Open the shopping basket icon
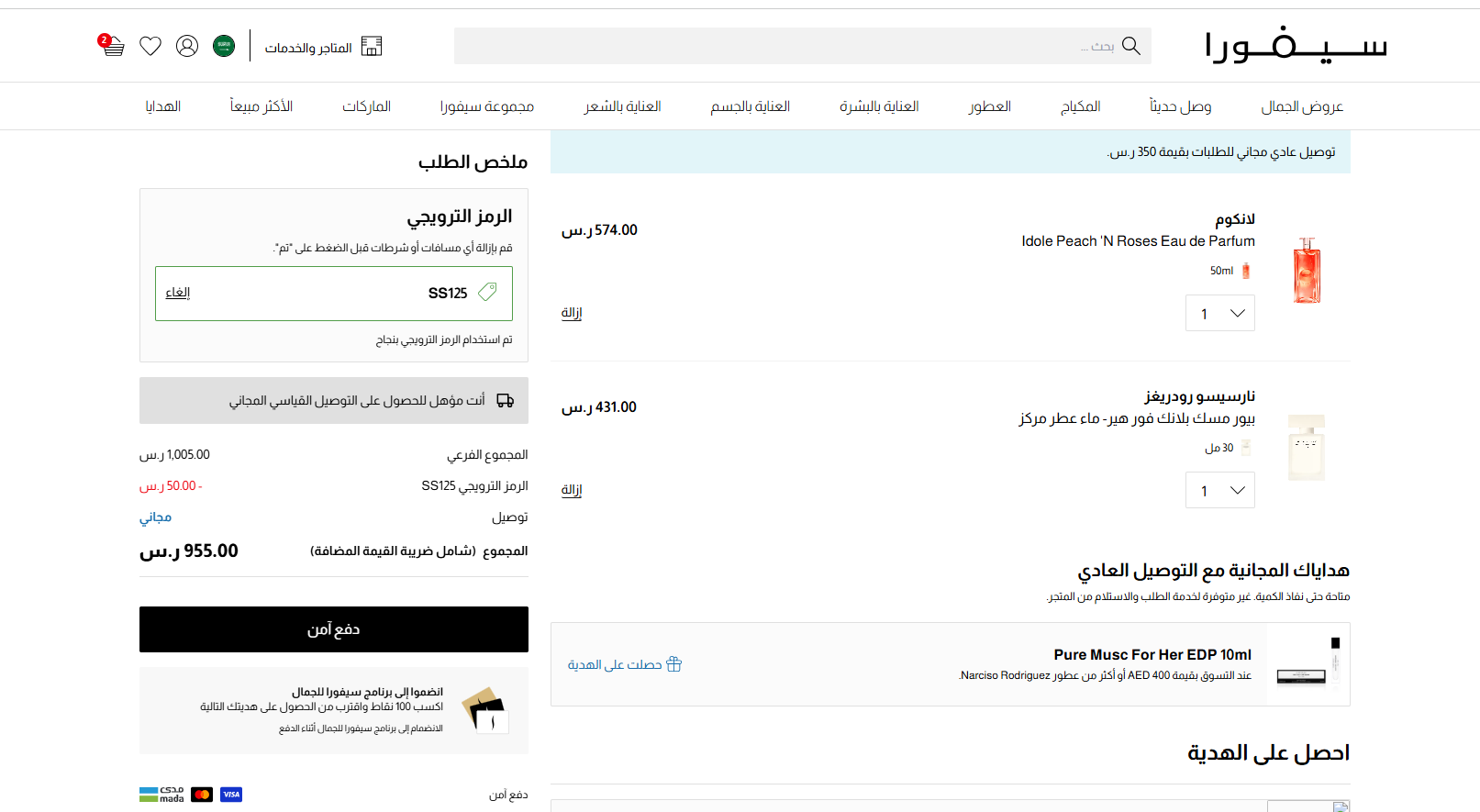 coord(112,45)
